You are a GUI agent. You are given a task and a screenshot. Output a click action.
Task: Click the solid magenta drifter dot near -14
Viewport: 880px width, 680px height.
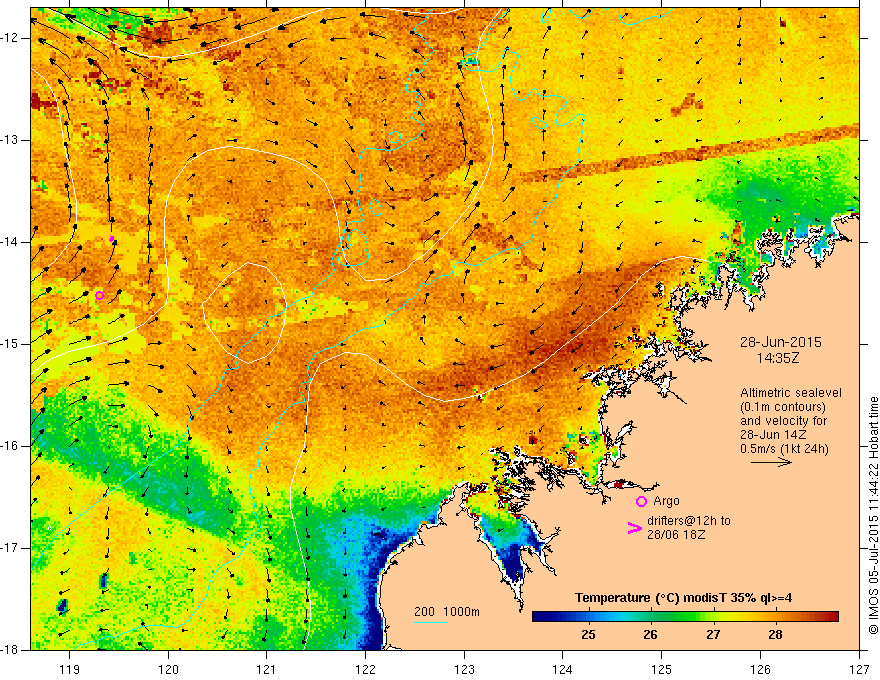(x=112, y=239)
